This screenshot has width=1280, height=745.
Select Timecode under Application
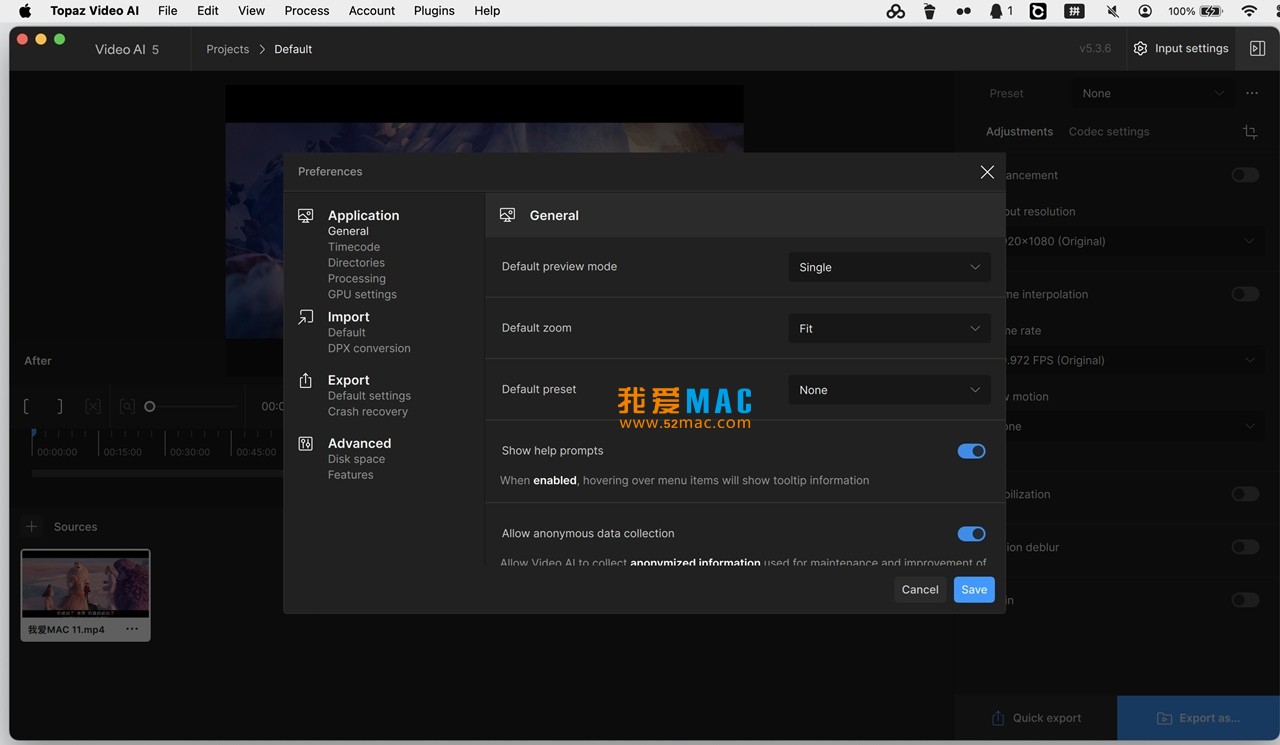click(x=354, y=247)
